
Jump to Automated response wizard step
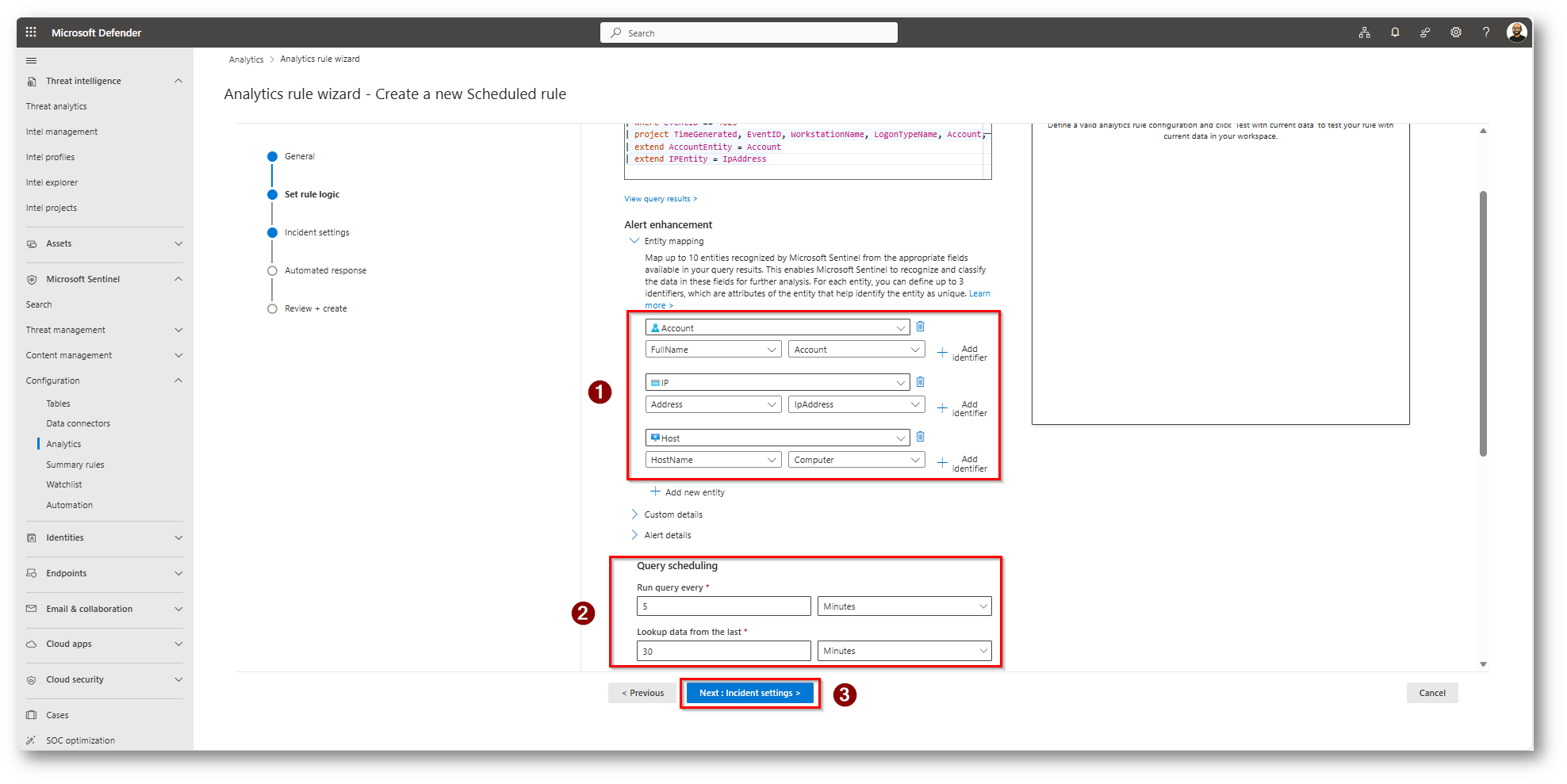(325, 270)
